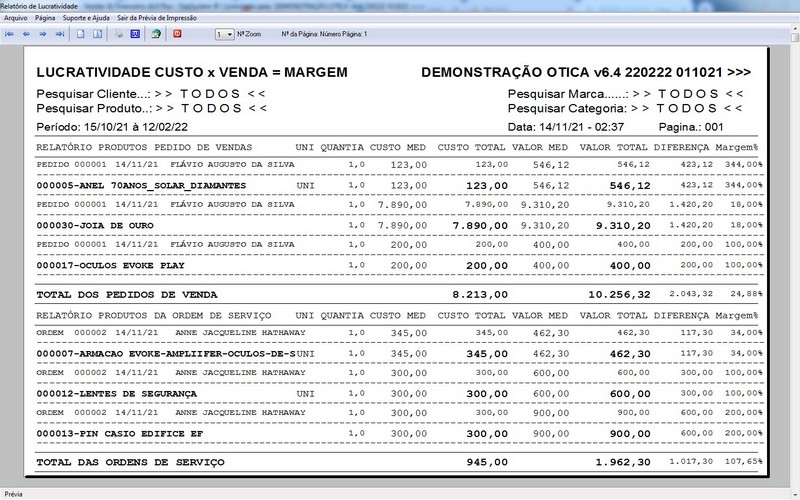
Task: Open the Arquivo menu
Action: point(16,18)
